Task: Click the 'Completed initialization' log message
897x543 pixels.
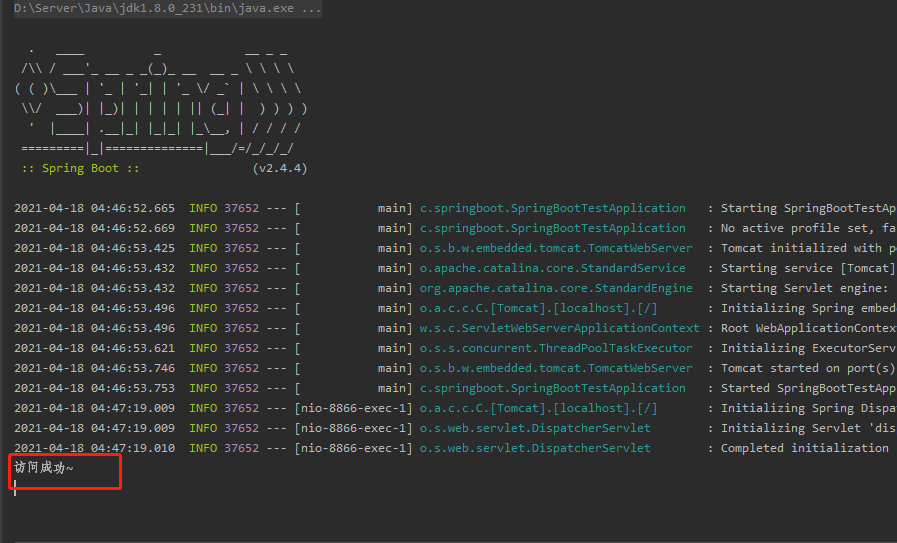Action: [x=804, y=448]
